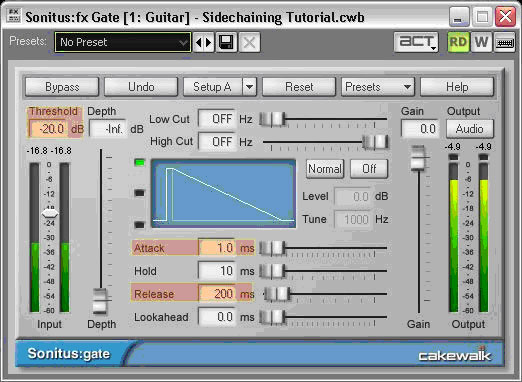
Task: Minimize the Sonitus:fx Gate window
Action: coord(459,17)
